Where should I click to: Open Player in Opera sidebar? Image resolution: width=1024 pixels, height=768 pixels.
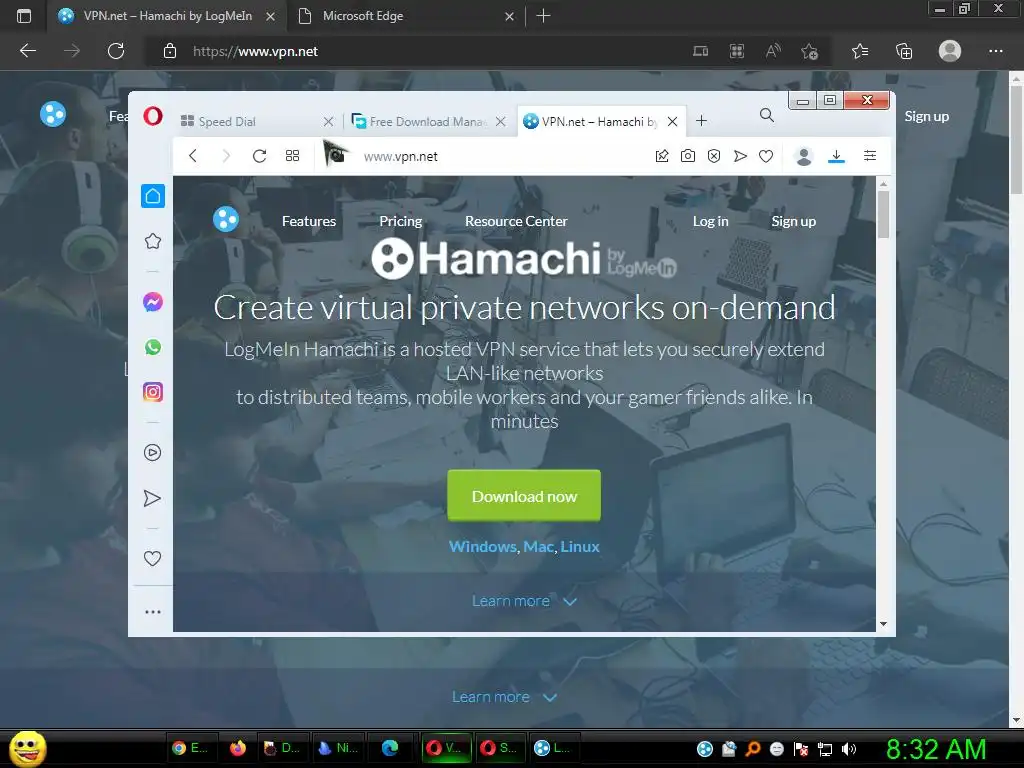tap(152, 453)
